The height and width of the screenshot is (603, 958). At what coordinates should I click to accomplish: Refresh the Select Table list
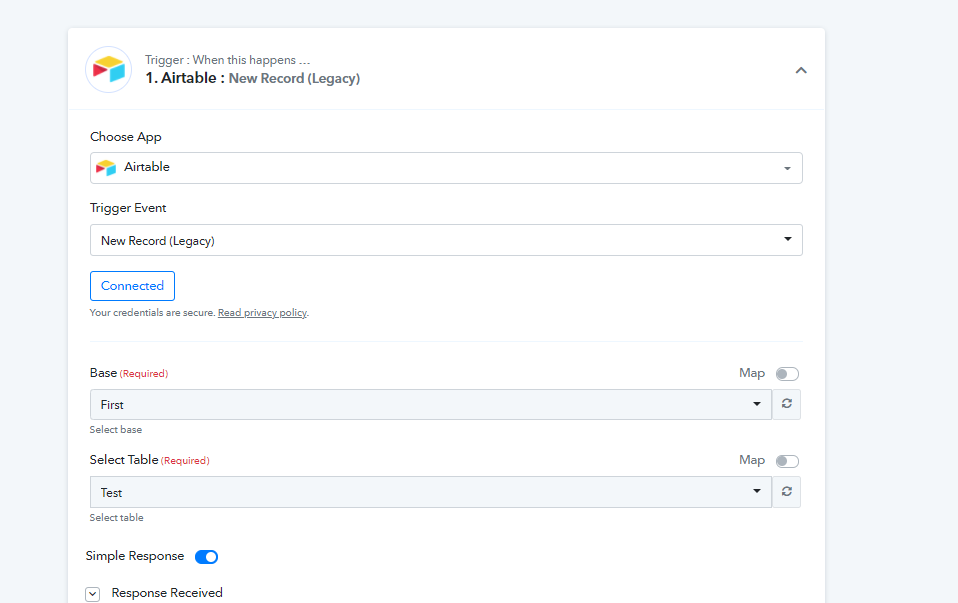tap(786, 492)
